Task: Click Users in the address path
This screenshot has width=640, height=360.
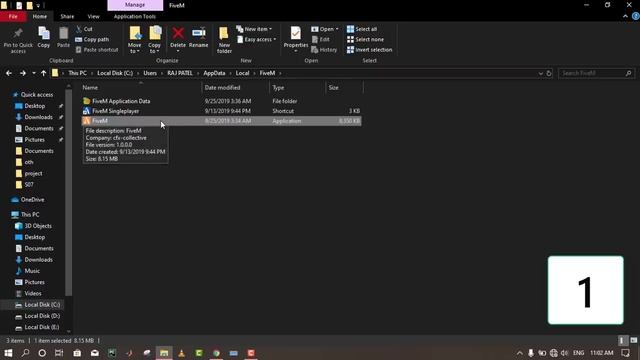Action: 150,73
